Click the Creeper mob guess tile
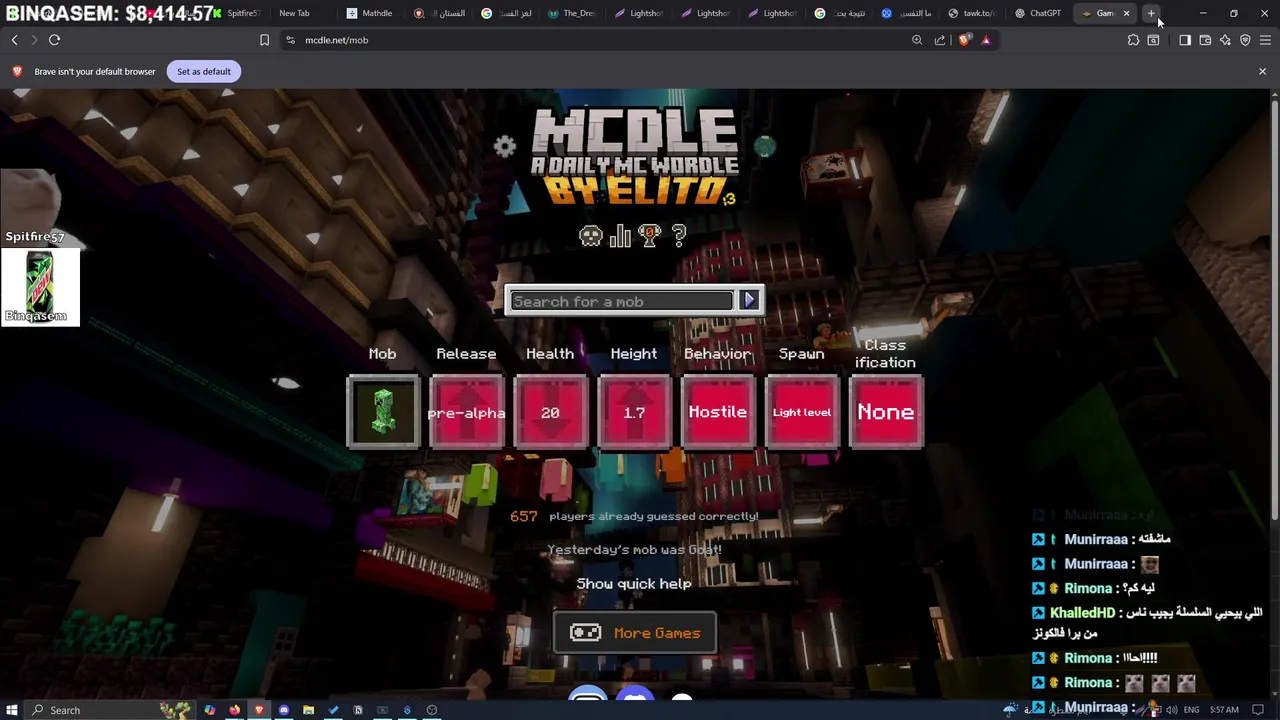 tap(383, 412)
